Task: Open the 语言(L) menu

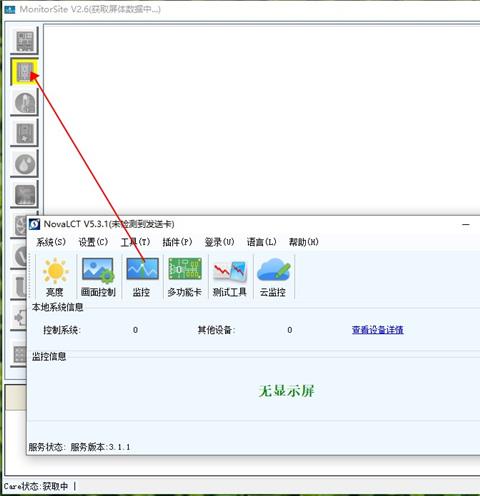Action: pyautogui.click(x=262, y=242)
